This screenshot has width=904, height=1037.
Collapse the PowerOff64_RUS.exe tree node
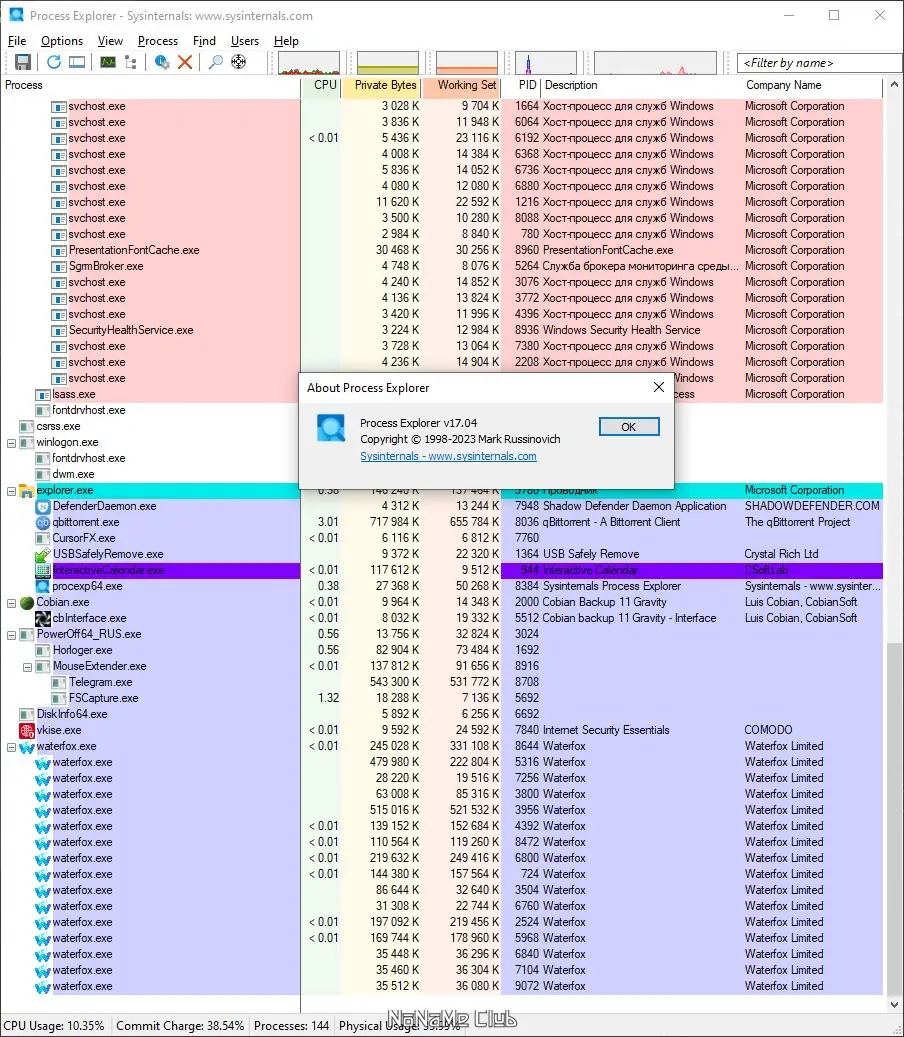point(11,635)
